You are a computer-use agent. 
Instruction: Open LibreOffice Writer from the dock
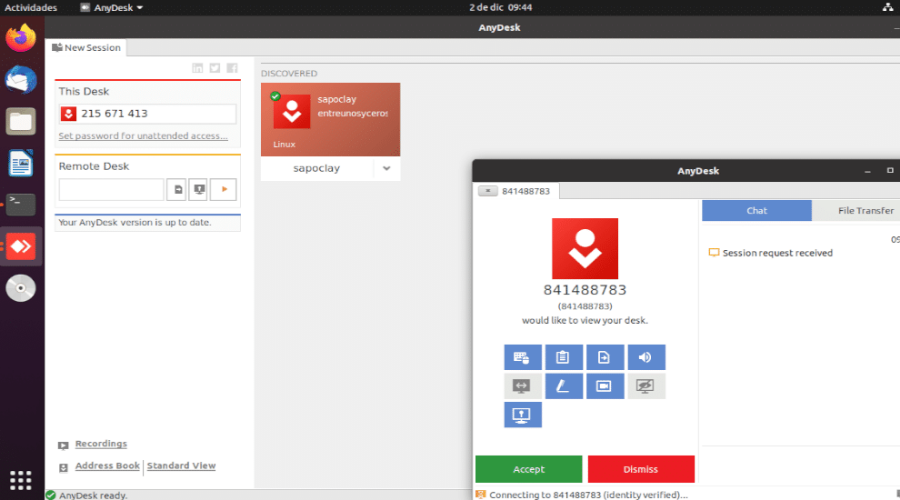(x=21, y=163)
